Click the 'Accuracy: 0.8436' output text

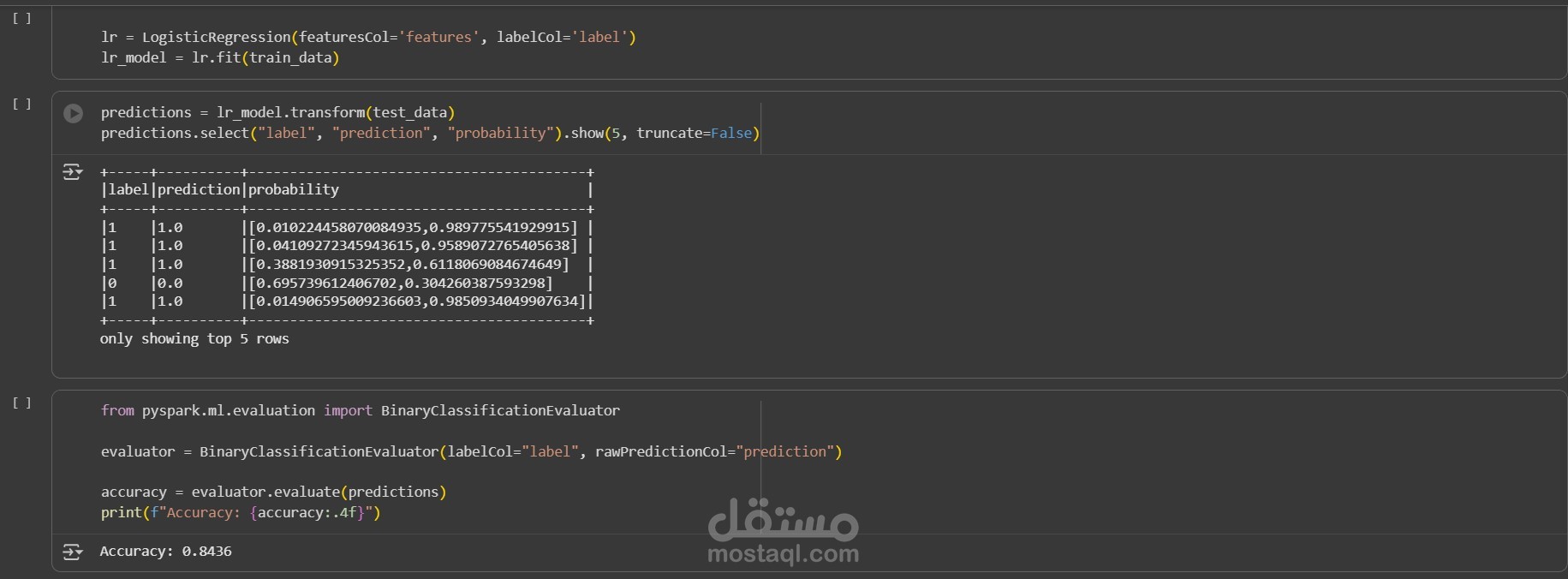click(x=165, y=551)
